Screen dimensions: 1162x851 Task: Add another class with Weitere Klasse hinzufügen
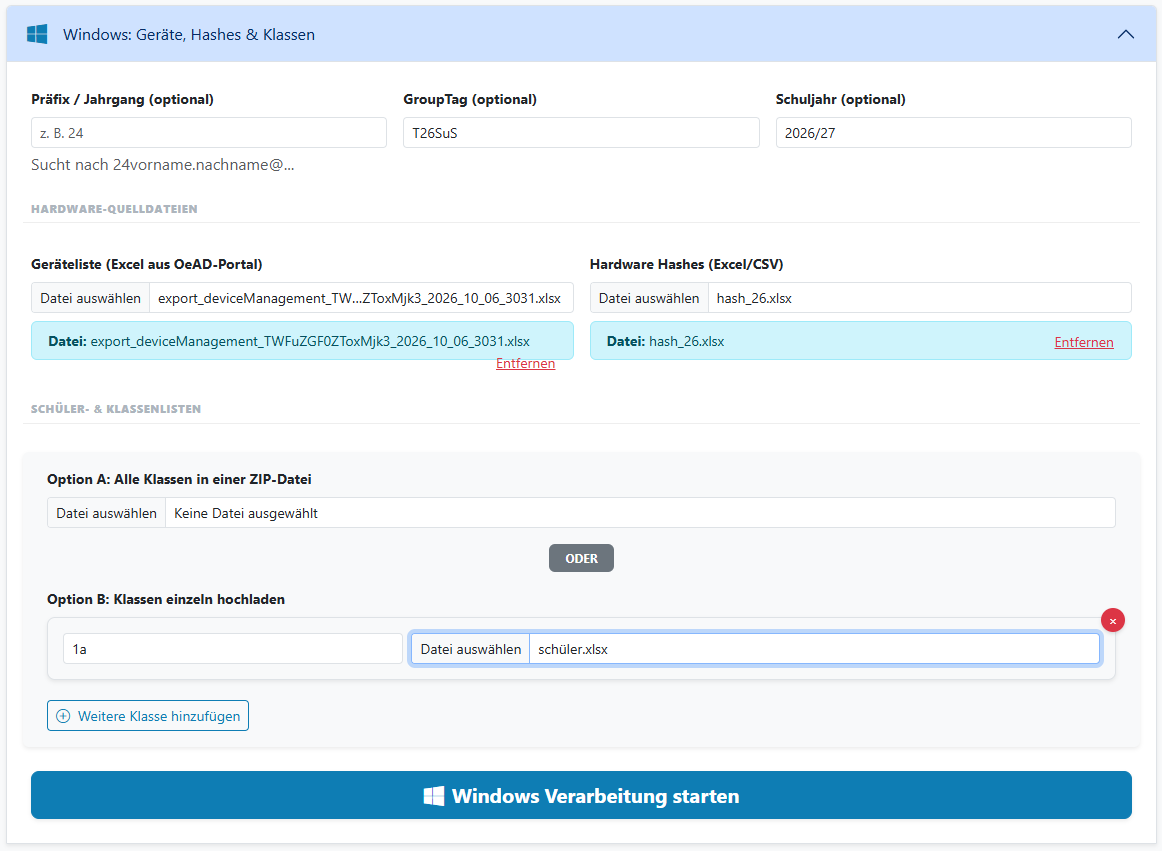tap(147, 715)
